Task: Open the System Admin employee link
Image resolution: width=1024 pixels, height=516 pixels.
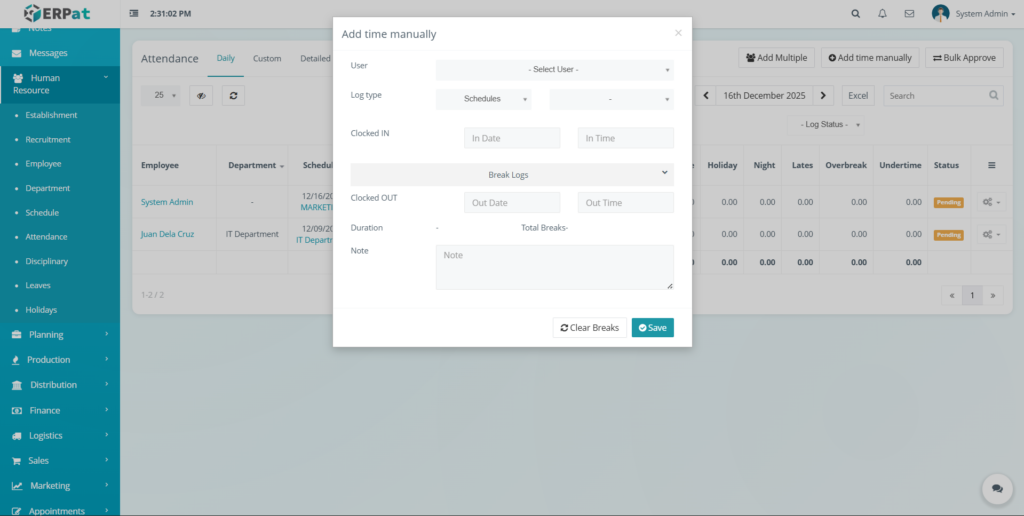Action: pyautogui.click(x=167, y=202)
